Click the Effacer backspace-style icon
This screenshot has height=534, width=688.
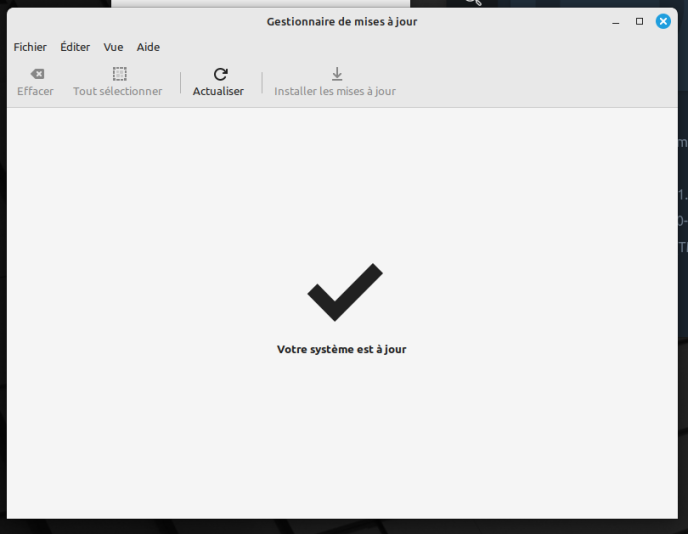(x=36, y=74)
